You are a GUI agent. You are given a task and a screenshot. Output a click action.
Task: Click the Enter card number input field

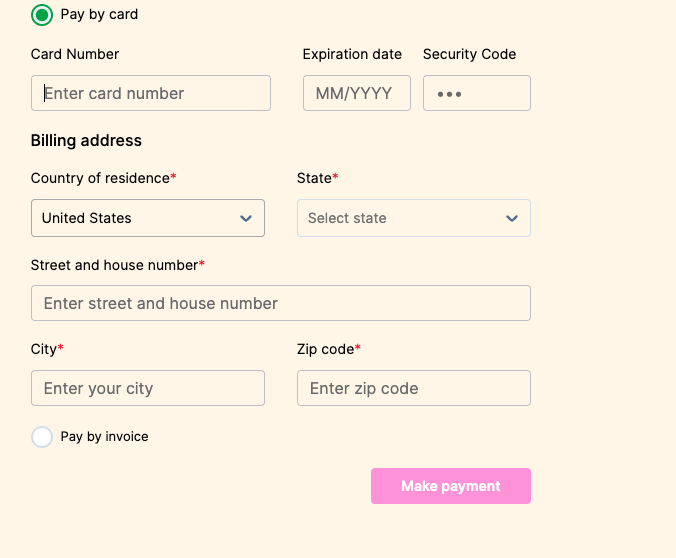(151, 93)
